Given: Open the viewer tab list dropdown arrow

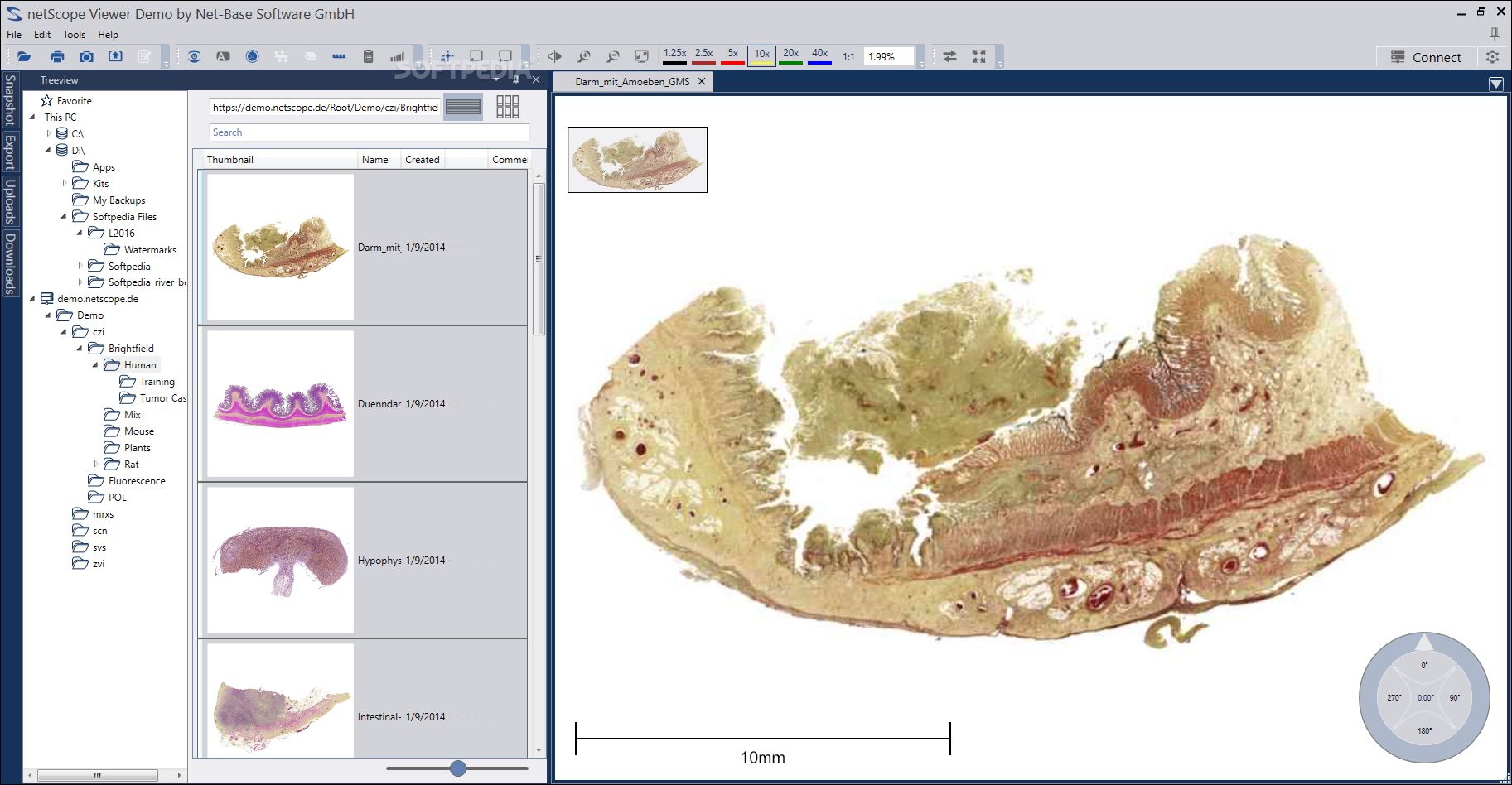Looking at the screenshot, I should point(1495,84).
